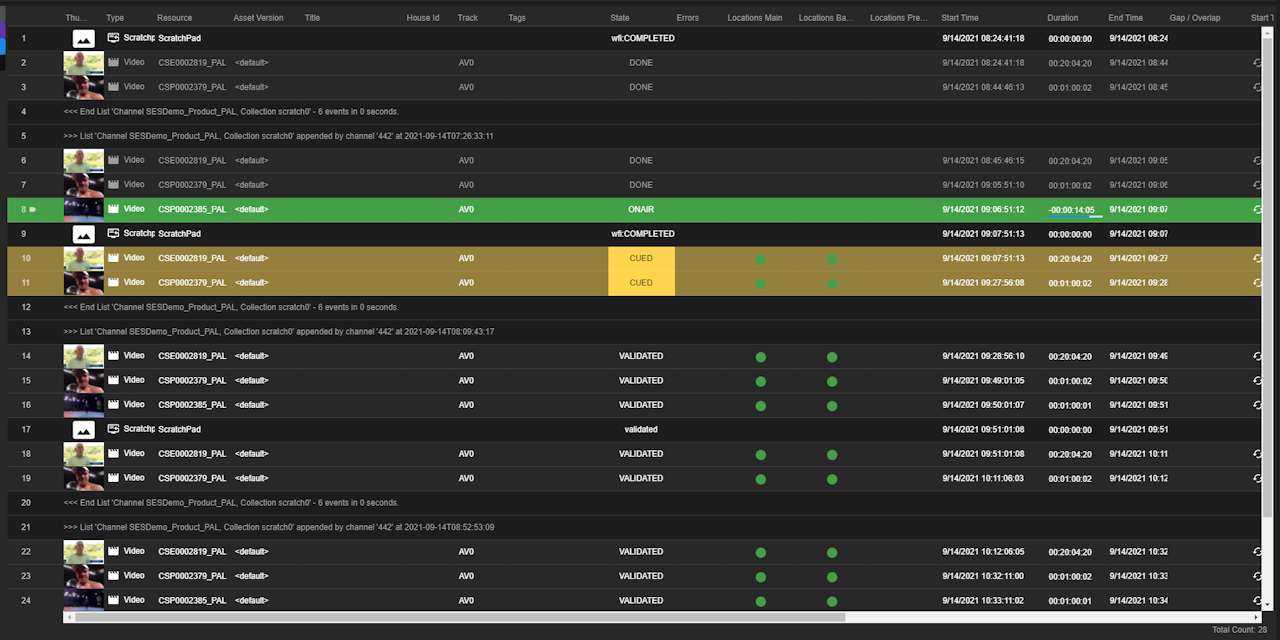
Task: Open the video thumbnail in row 2
Action: click(x=83, y=63)
